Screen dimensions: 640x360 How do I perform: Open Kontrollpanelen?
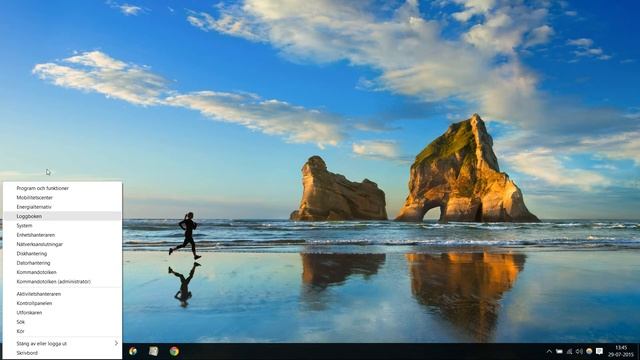tap(62, 303)
